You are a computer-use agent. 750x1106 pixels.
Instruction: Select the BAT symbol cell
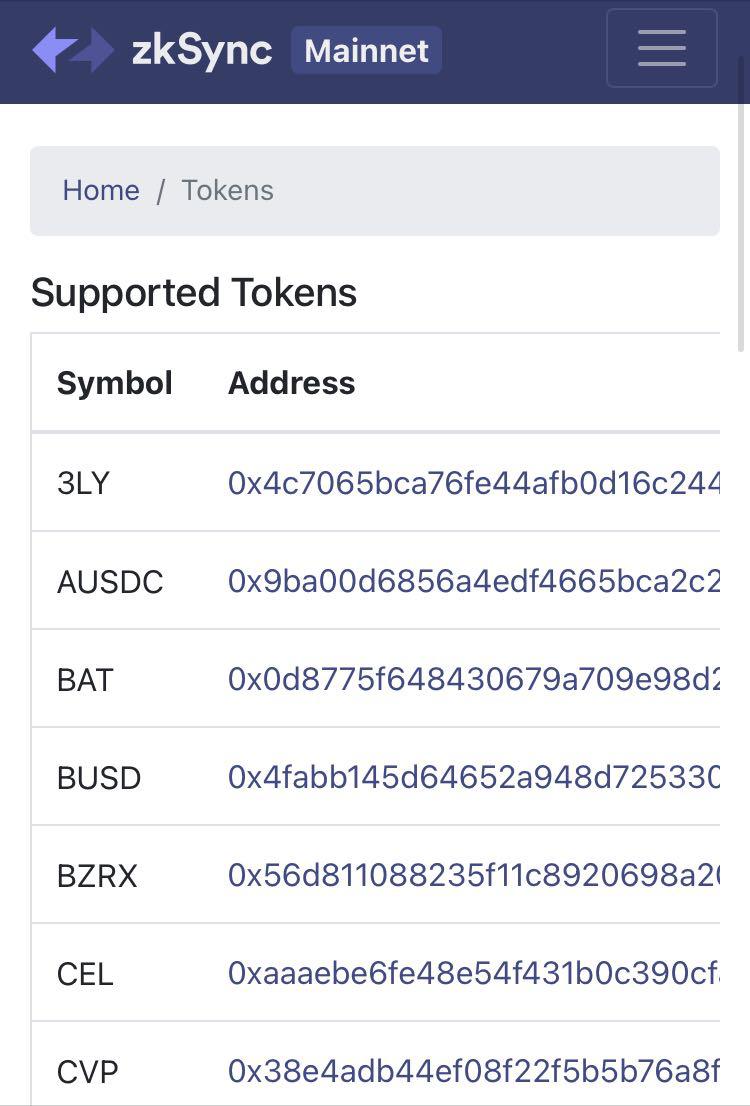[x=85, y=680]
